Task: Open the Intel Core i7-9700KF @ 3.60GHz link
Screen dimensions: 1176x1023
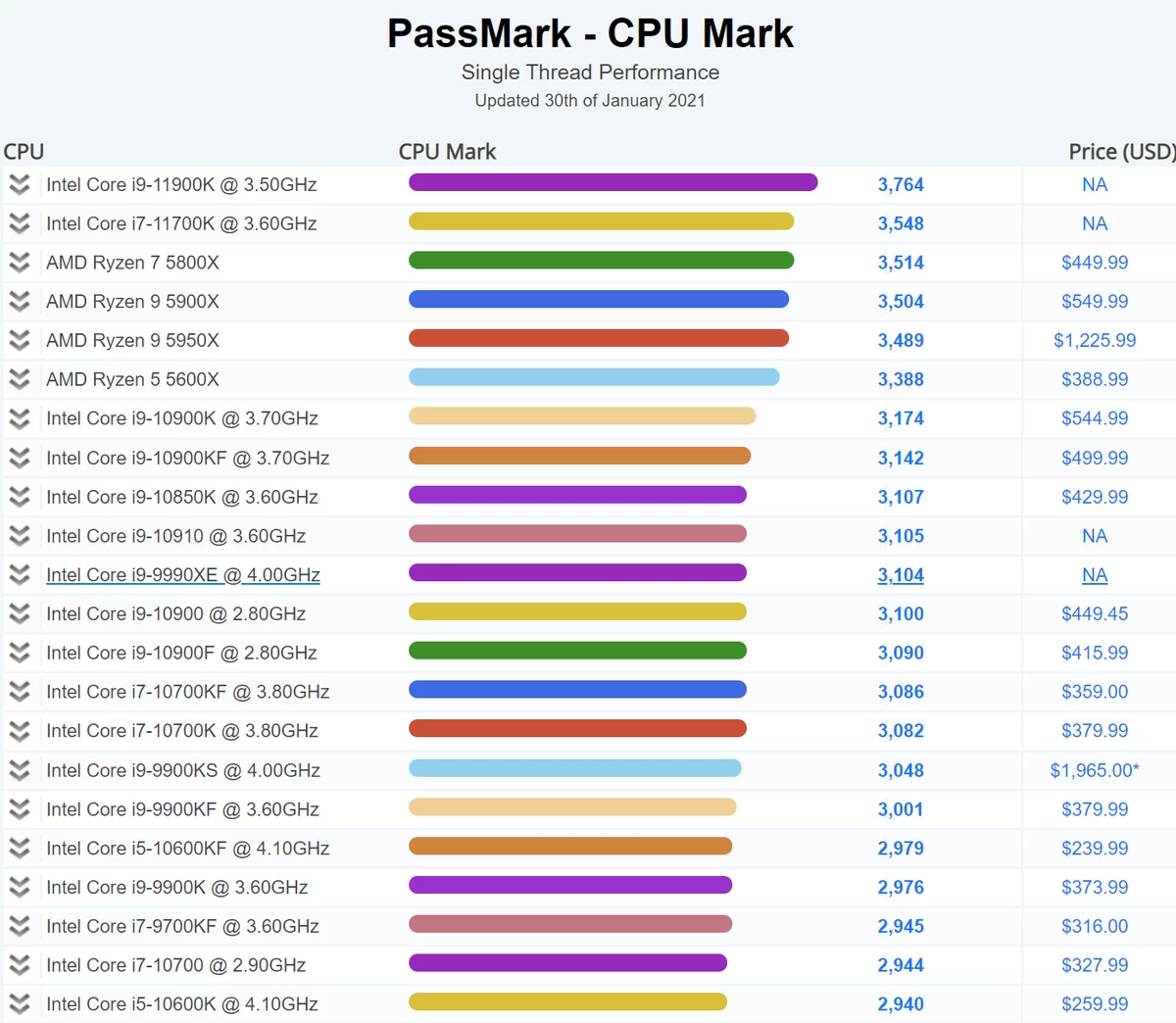Action: click(182, 926)
